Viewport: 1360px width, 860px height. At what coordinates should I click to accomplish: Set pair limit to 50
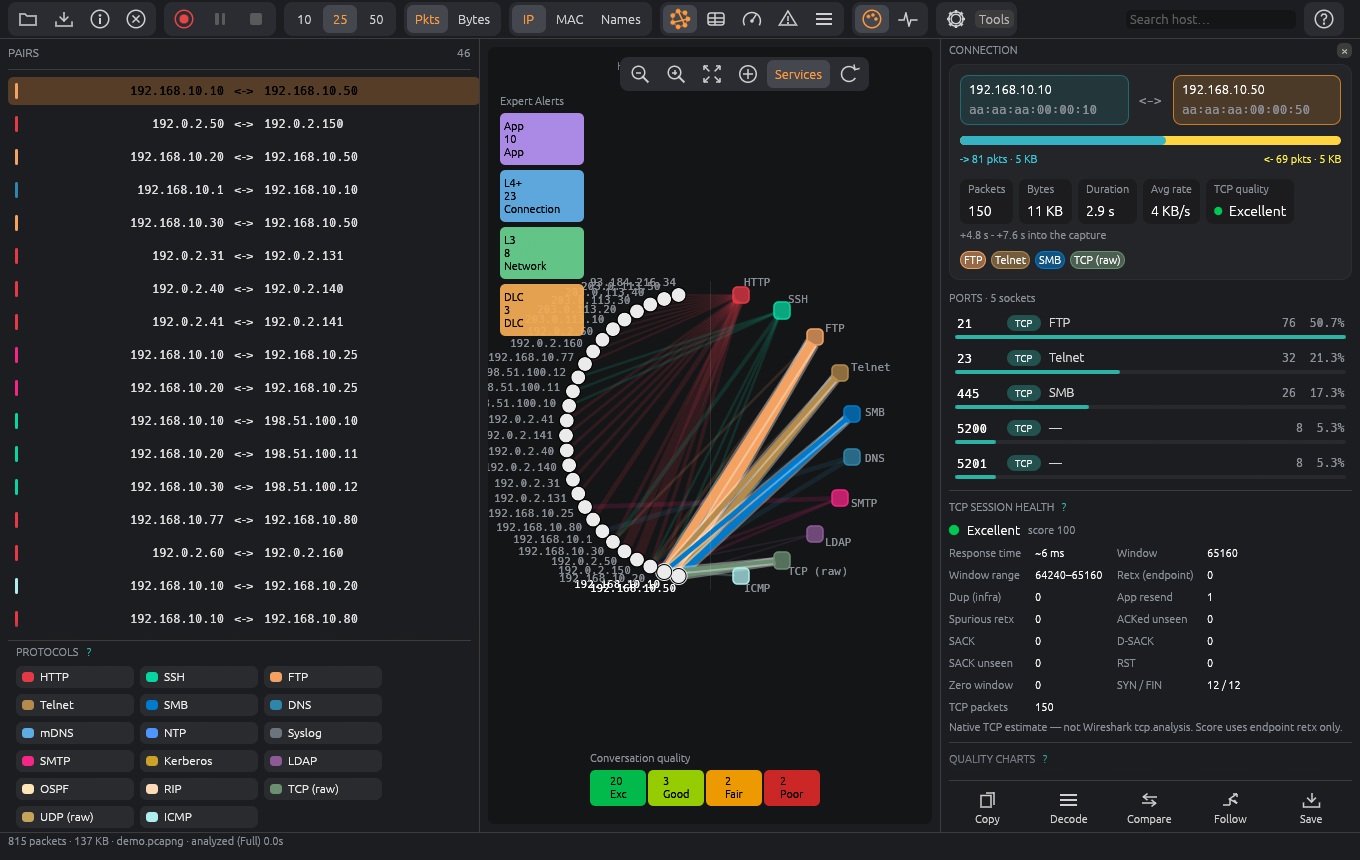click(376, 19)
